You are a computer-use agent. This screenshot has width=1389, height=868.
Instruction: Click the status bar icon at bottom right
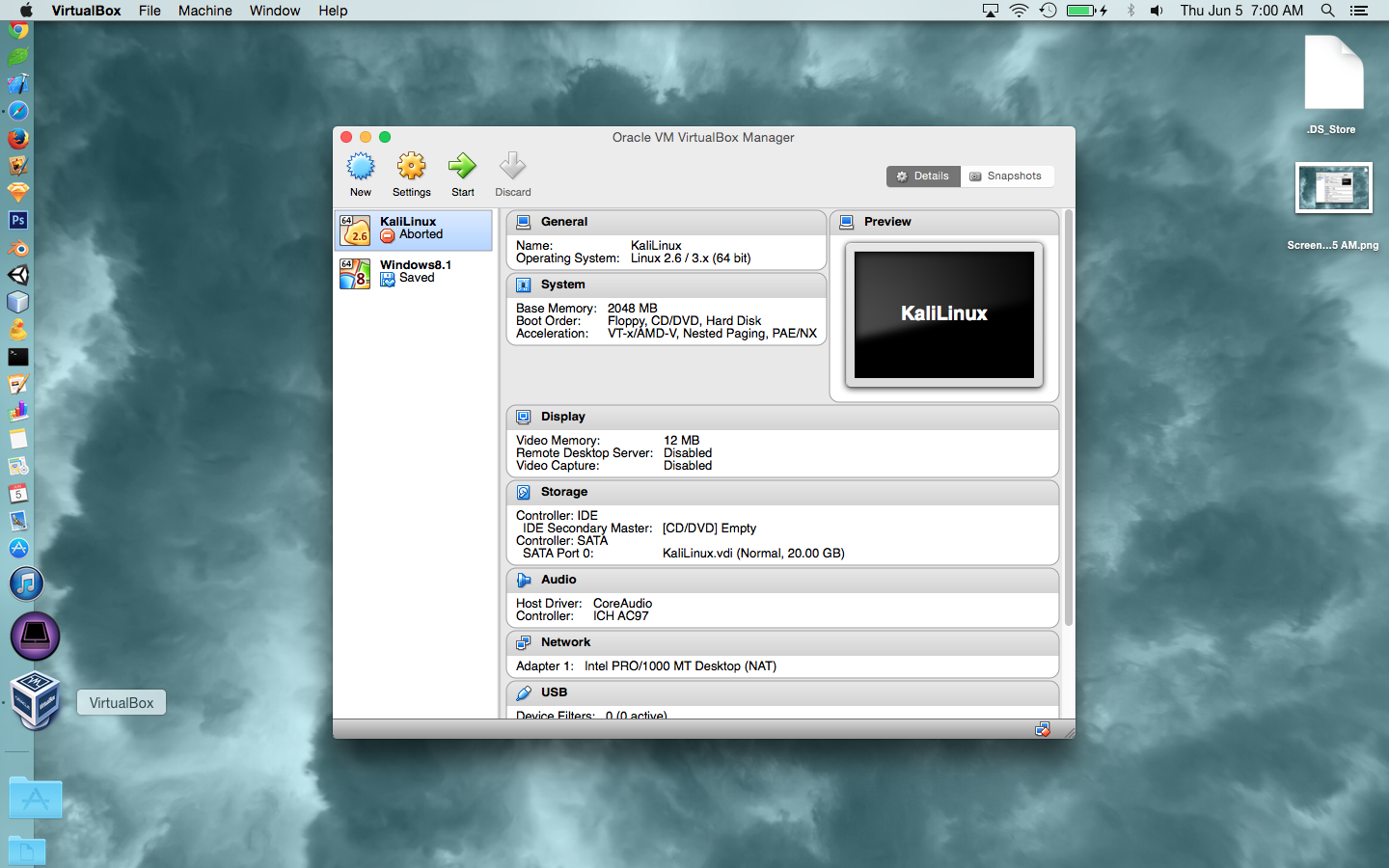[1043, 729]
